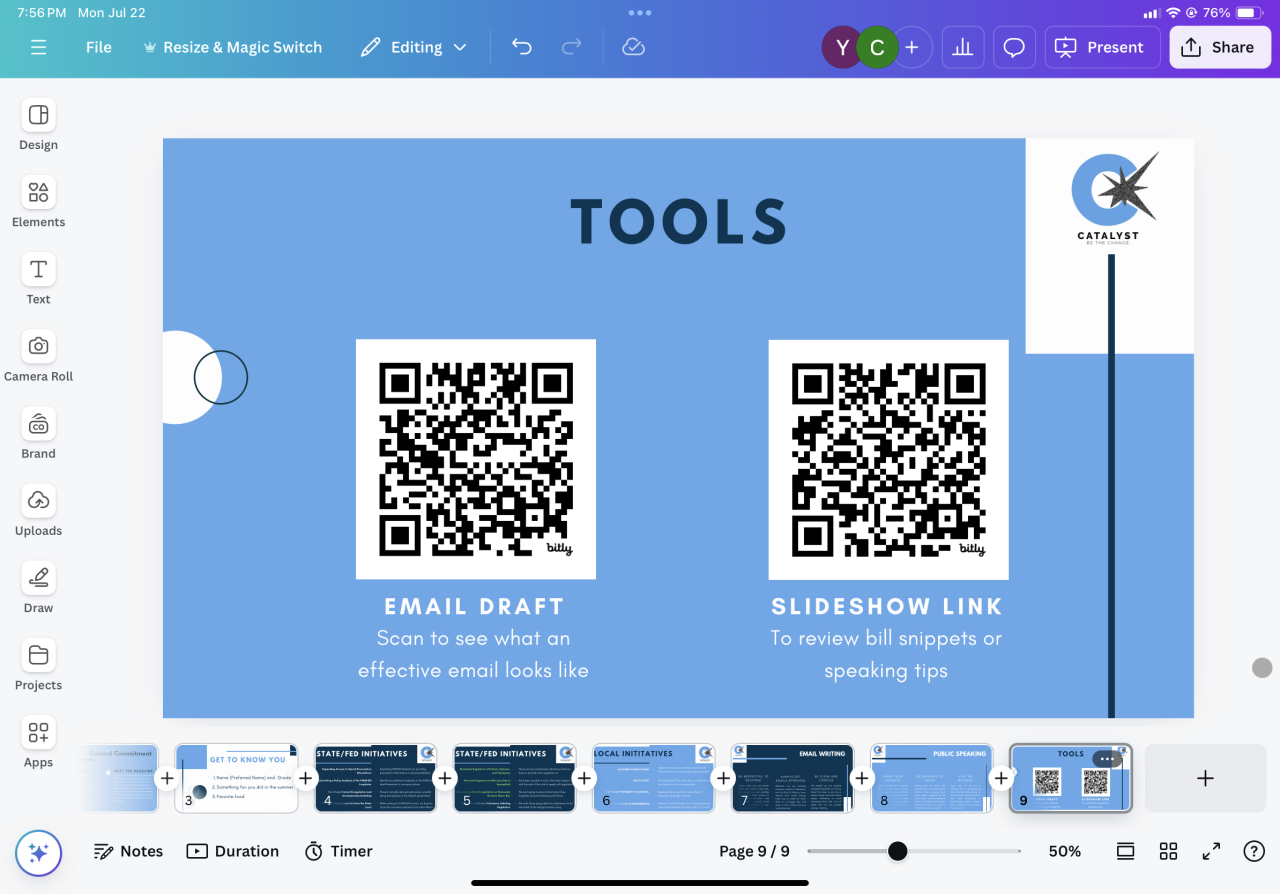Screen dimensions: 1280x894
Task: Select 'To review bill snippets or speaking tips' text
Action: 886,654
